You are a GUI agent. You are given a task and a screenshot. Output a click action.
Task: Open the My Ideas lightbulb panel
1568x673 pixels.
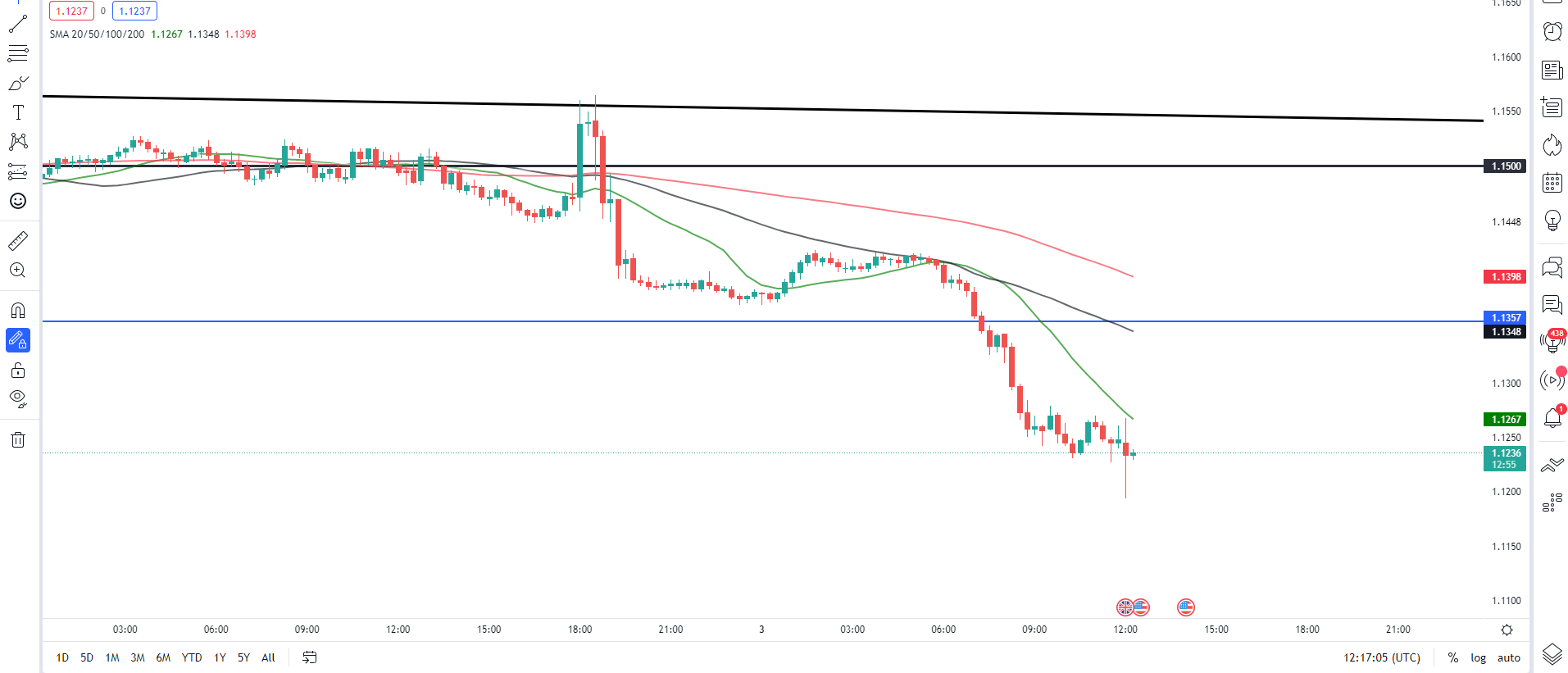(x=1552, y=220)
